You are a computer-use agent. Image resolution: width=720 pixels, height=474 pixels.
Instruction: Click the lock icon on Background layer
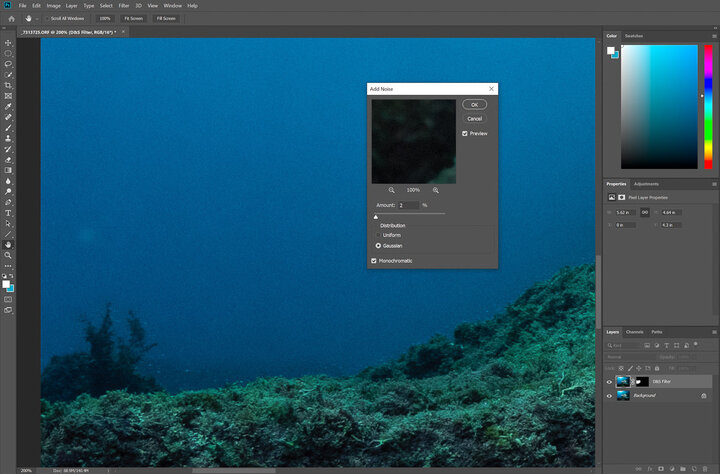pos(703,395)
